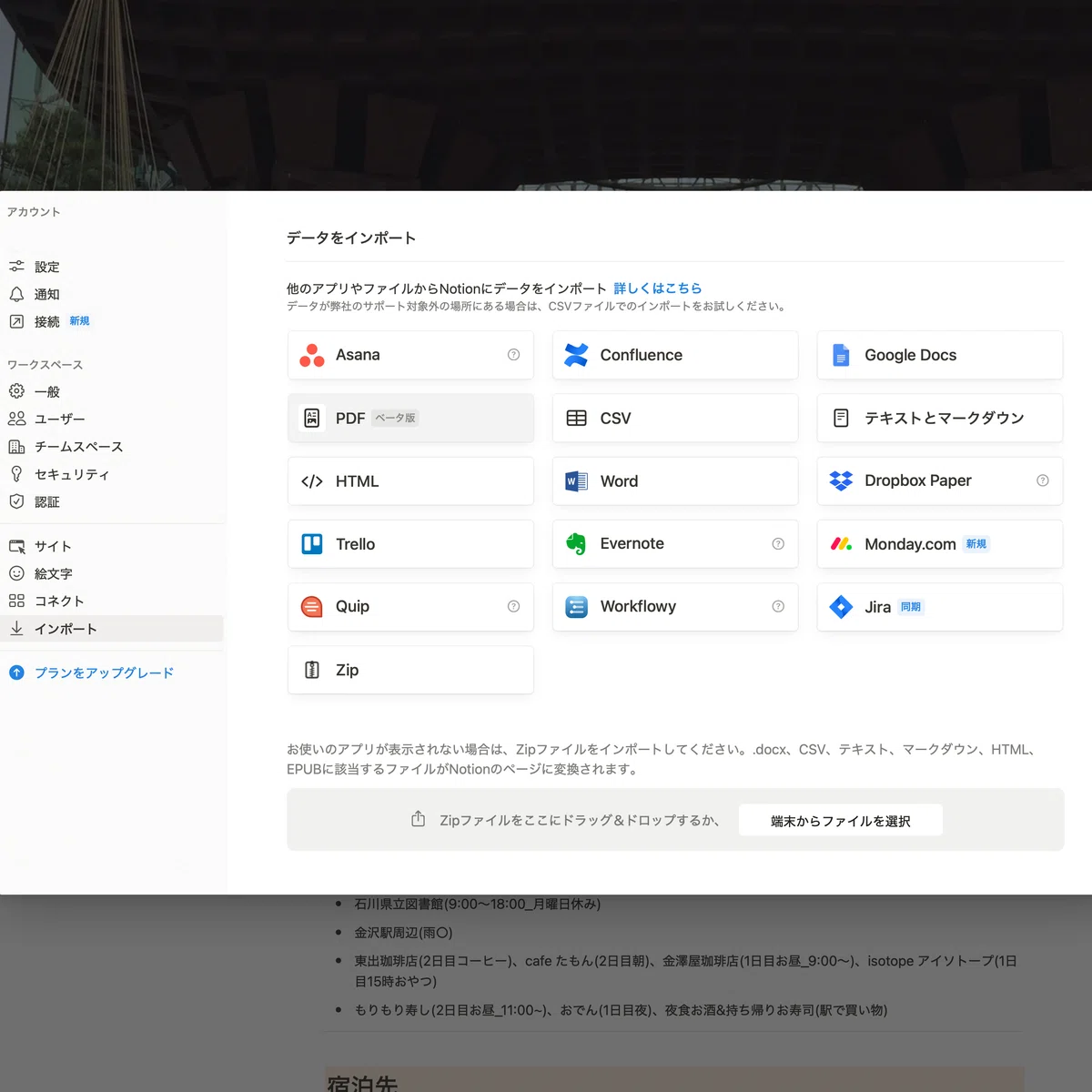Click the Evernote elephant icon

click(x=576, y=544)
